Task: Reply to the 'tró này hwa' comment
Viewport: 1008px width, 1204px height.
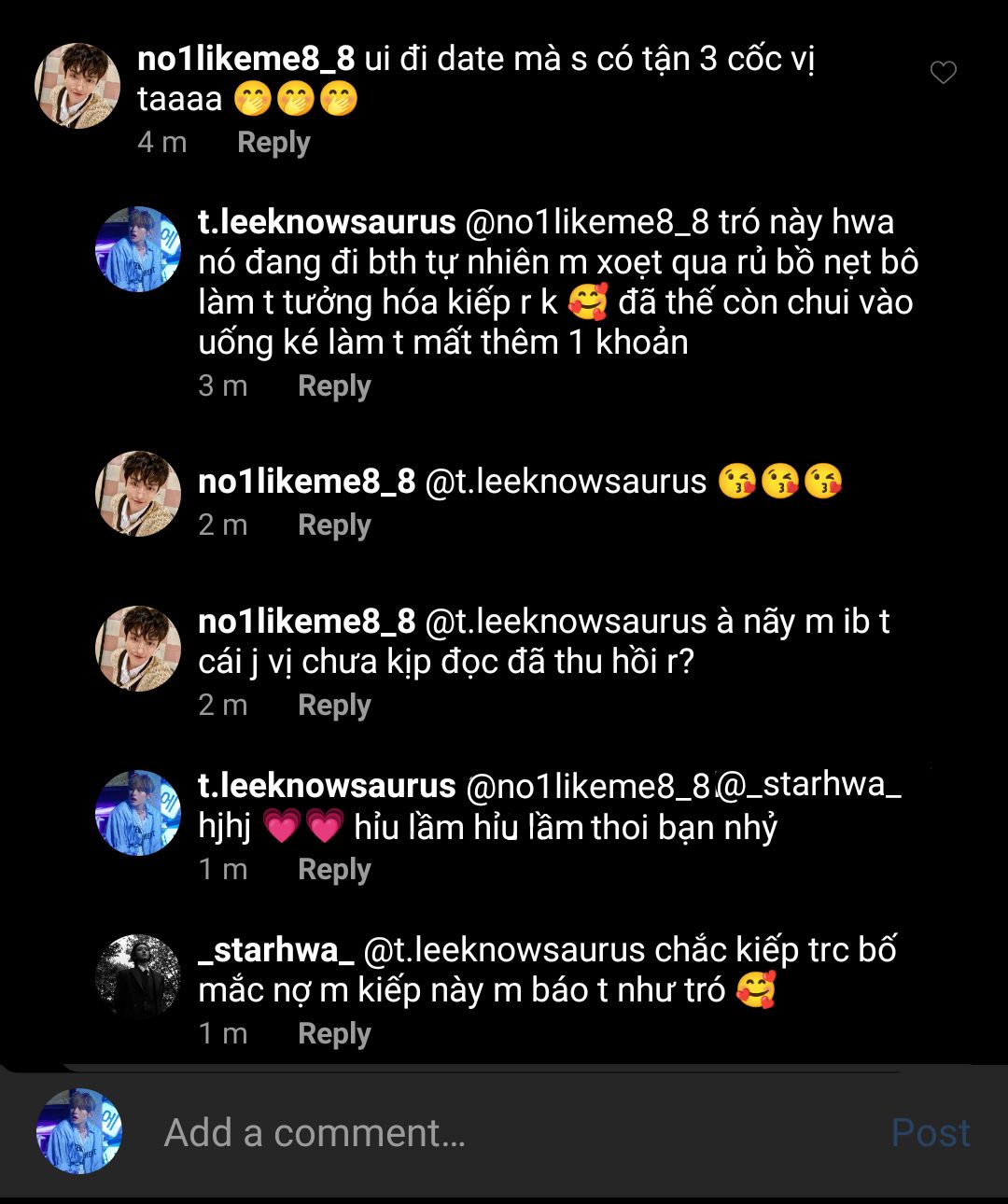Action: tap(334, 386)
